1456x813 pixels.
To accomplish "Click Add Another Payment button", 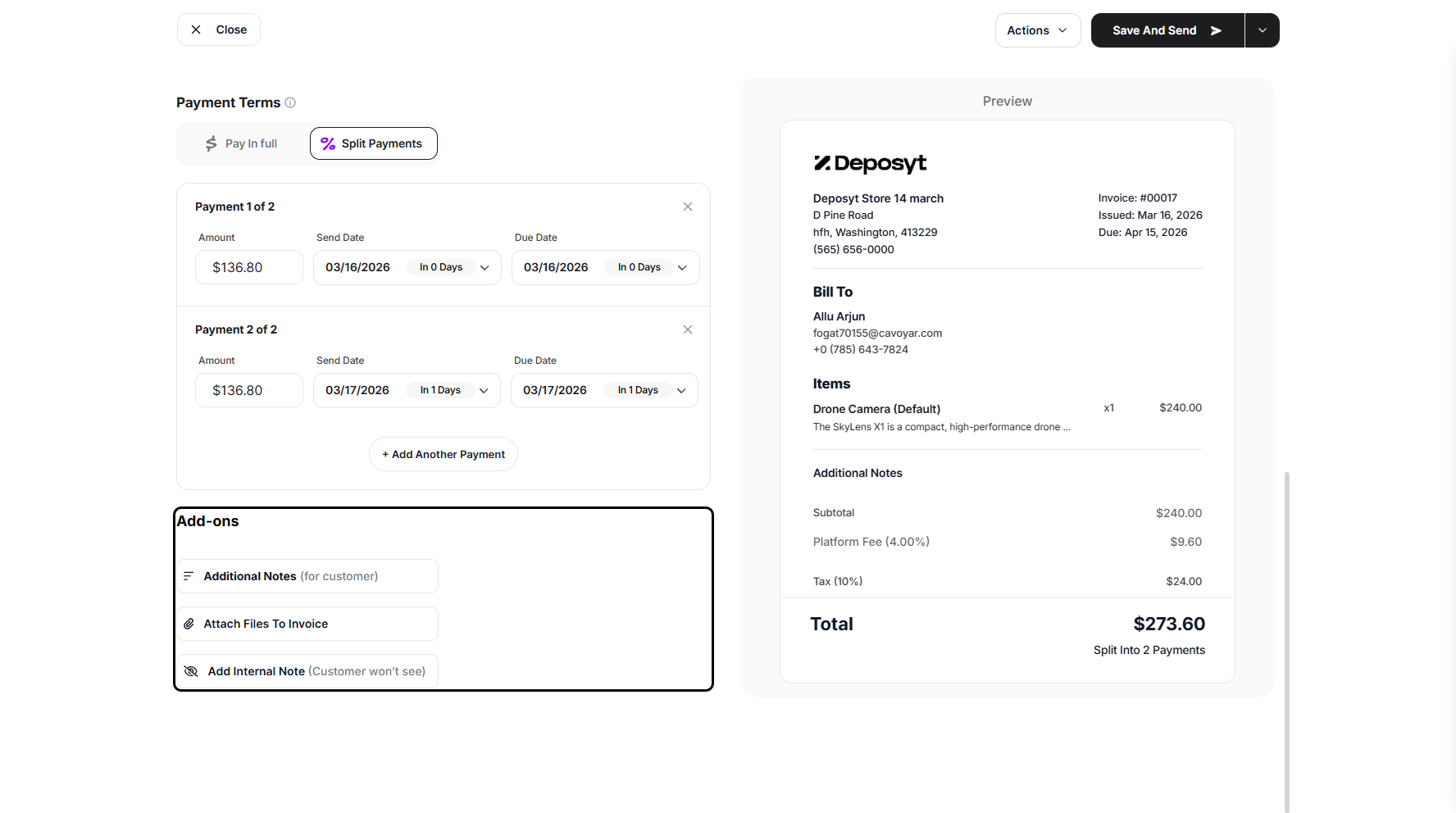I will click(x=444, y=454).
